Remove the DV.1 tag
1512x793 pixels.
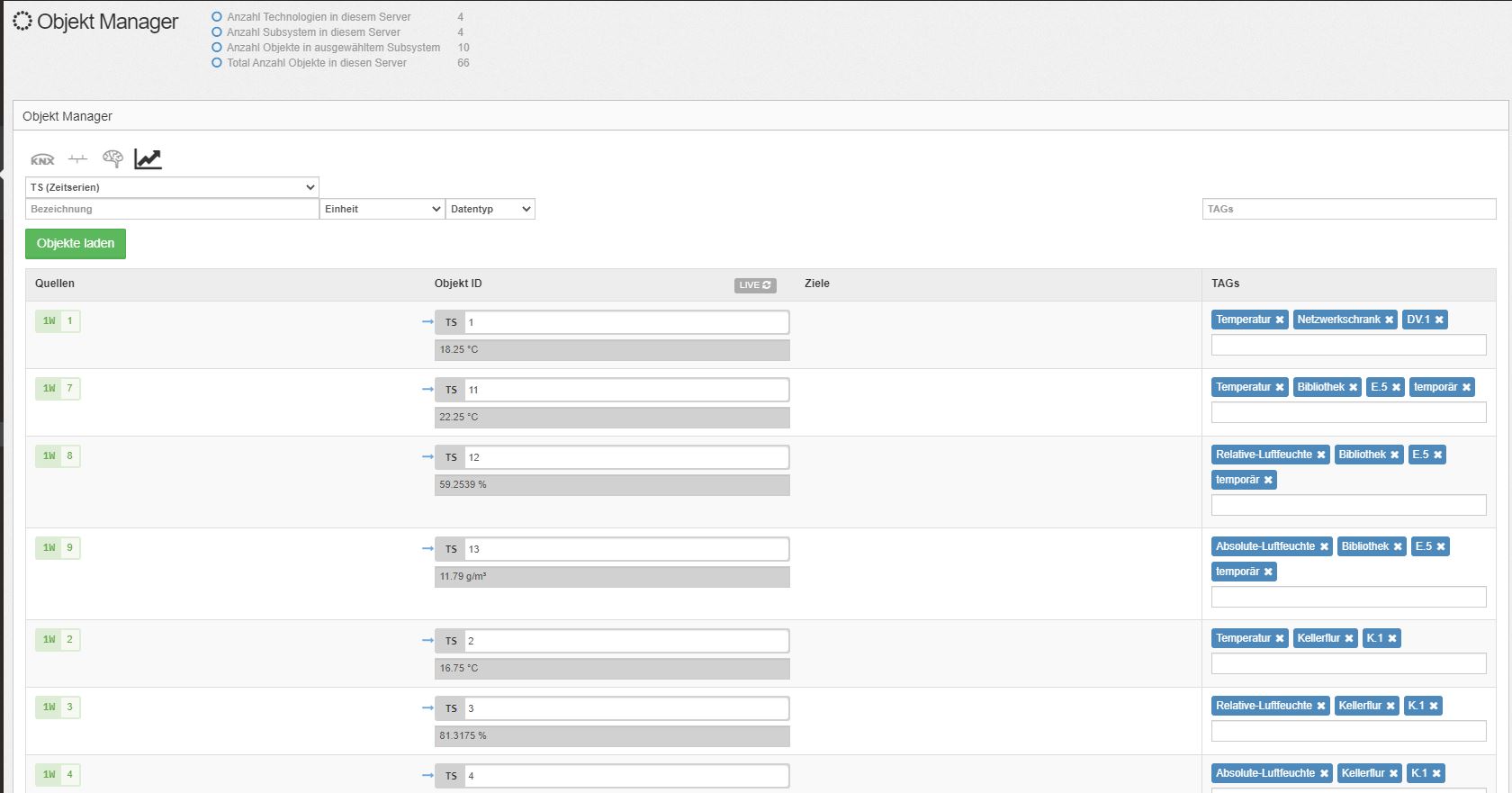pos(1439,320)
